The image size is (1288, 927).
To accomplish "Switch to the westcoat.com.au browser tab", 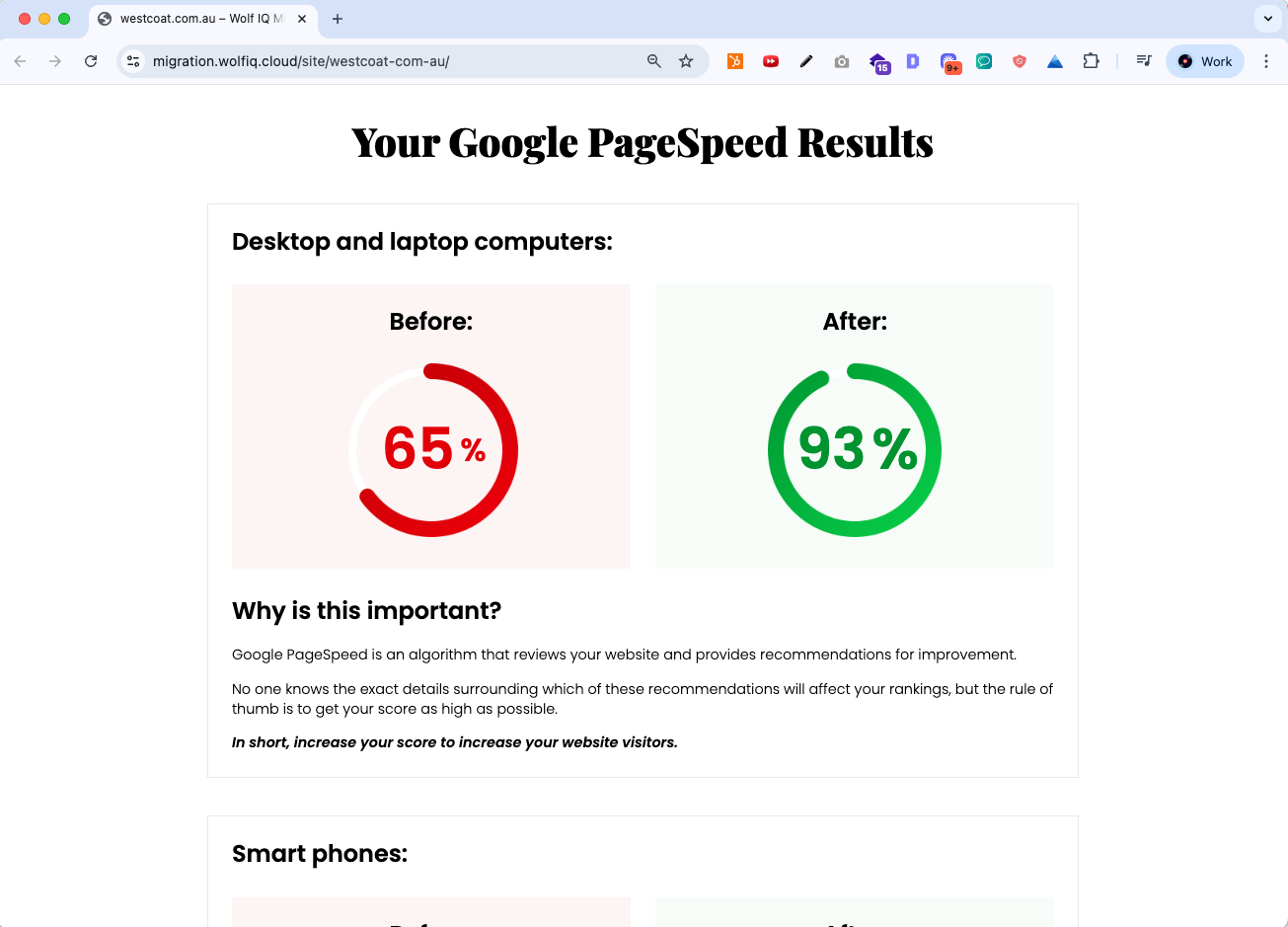I will (197, 18).
